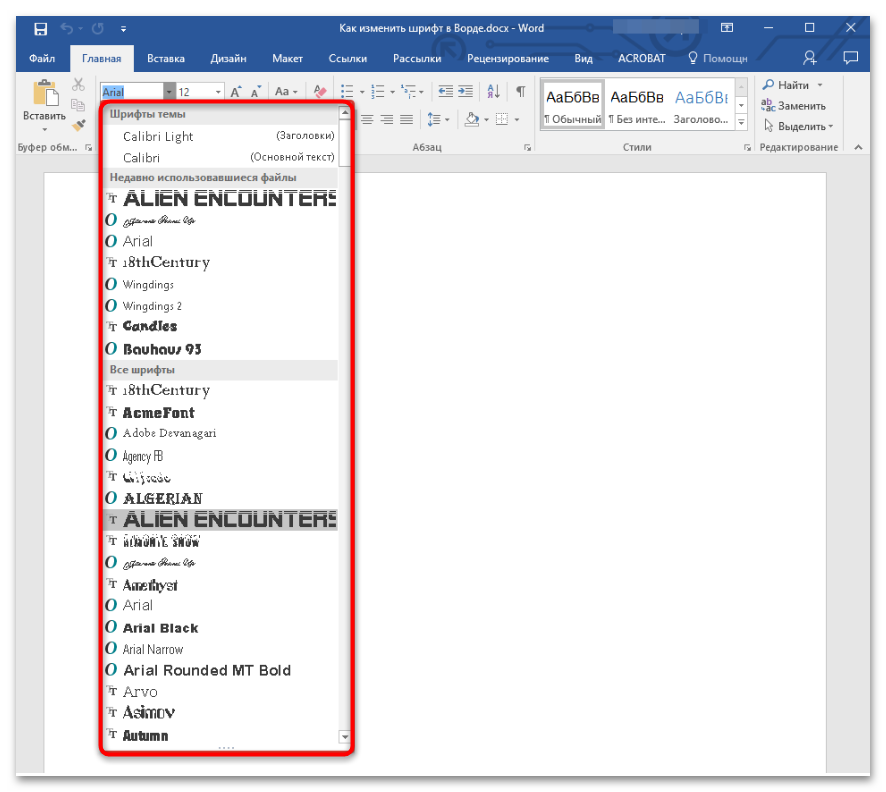This screenshot has width=886, height=792.
Task: Select the Обычный style thumbnail
Action: coord(573,105)
